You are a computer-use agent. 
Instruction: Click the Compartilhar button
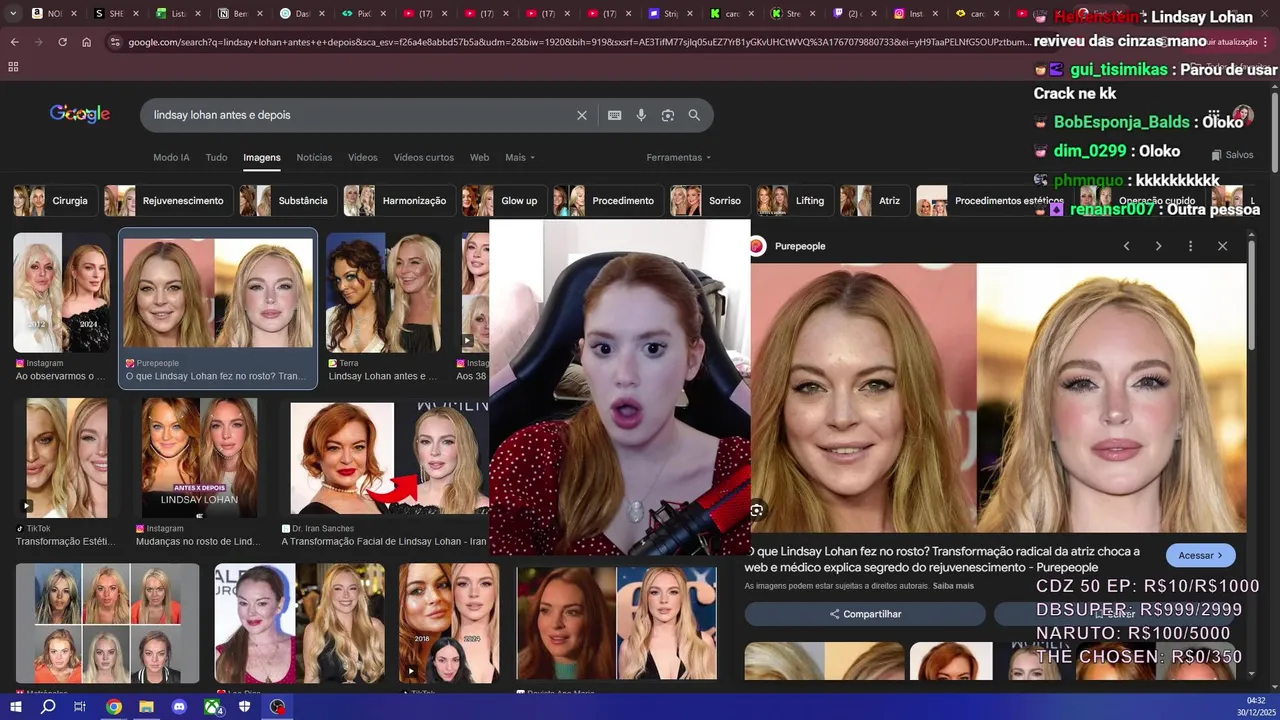tap(865, 614)
